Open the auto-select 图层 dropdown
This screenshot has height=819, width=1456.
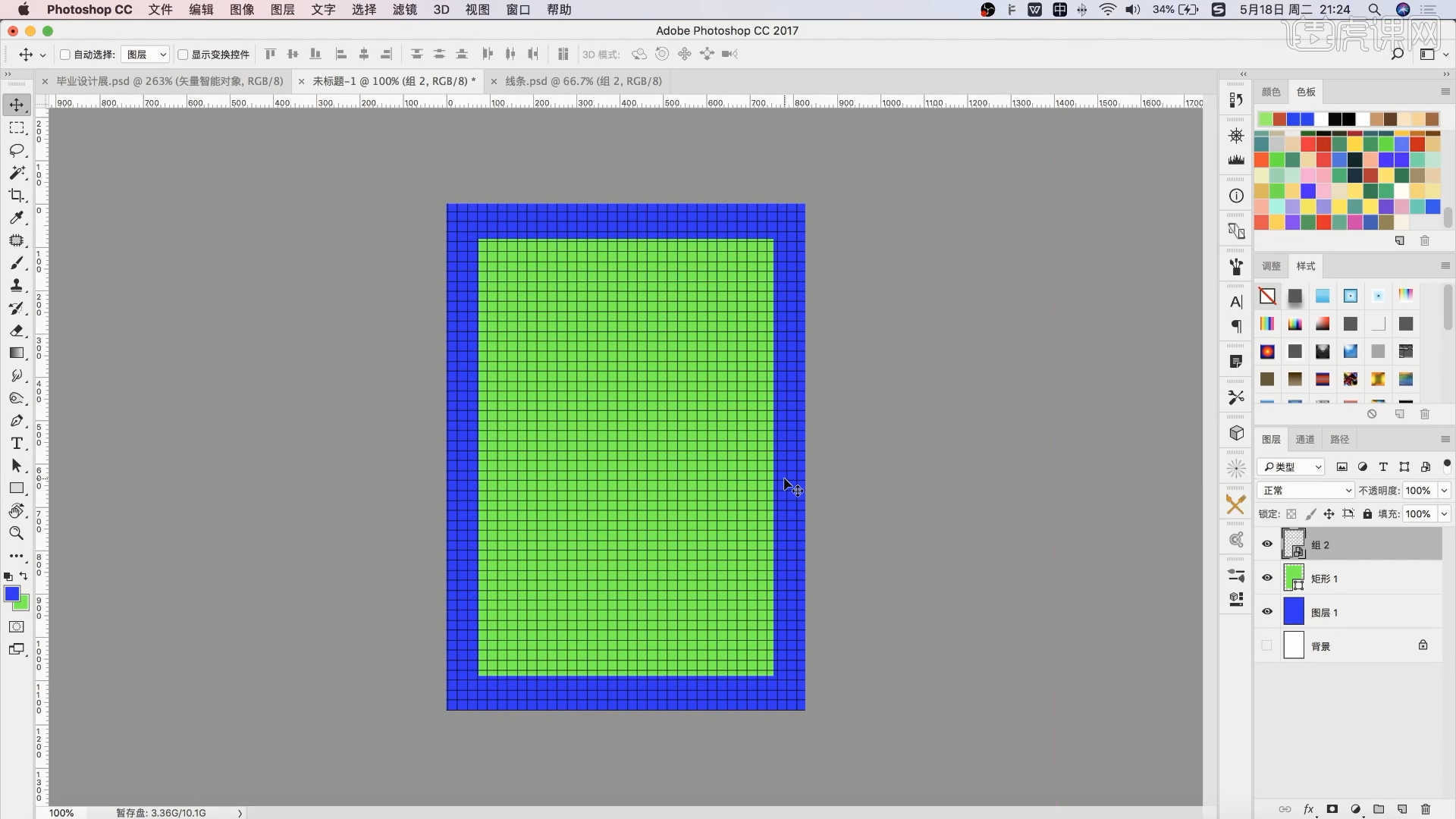click(x=146, y=55)
